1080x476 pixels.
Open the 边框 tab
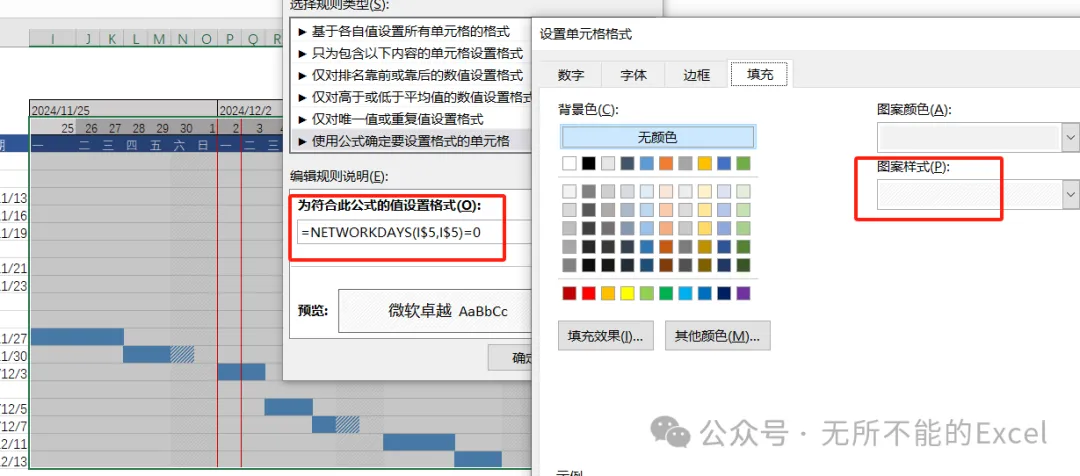pyautogui.click(x=696, y=75)
